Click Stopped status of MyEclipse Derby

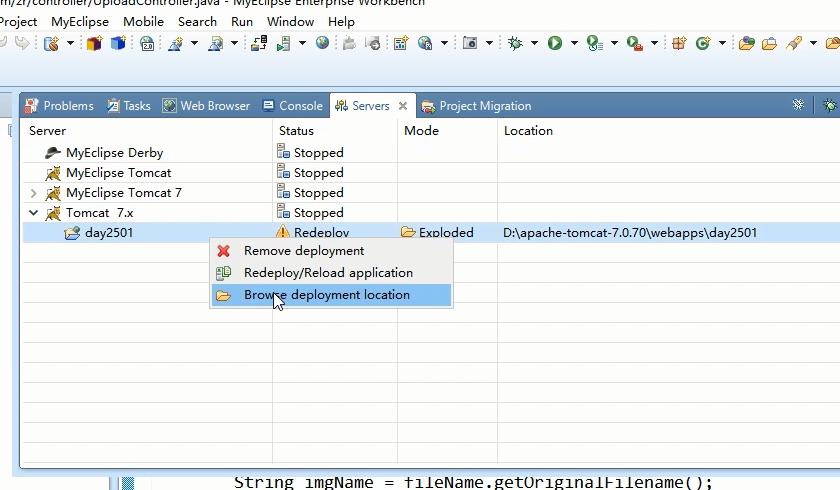pos(310,153)
